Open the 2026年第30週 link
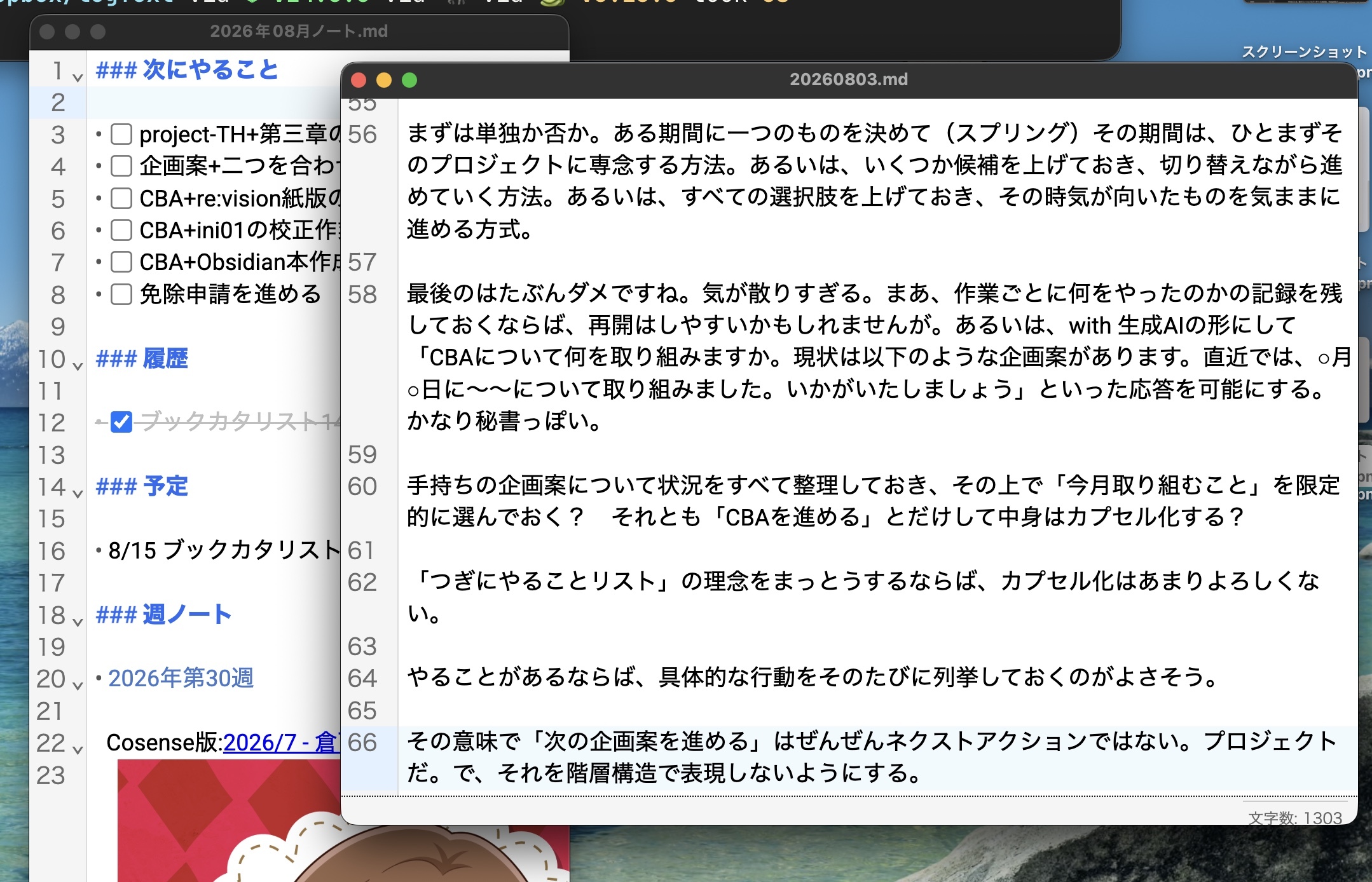Image resolution: width=1372 pixels, height=882 pixels. (181, 678)
